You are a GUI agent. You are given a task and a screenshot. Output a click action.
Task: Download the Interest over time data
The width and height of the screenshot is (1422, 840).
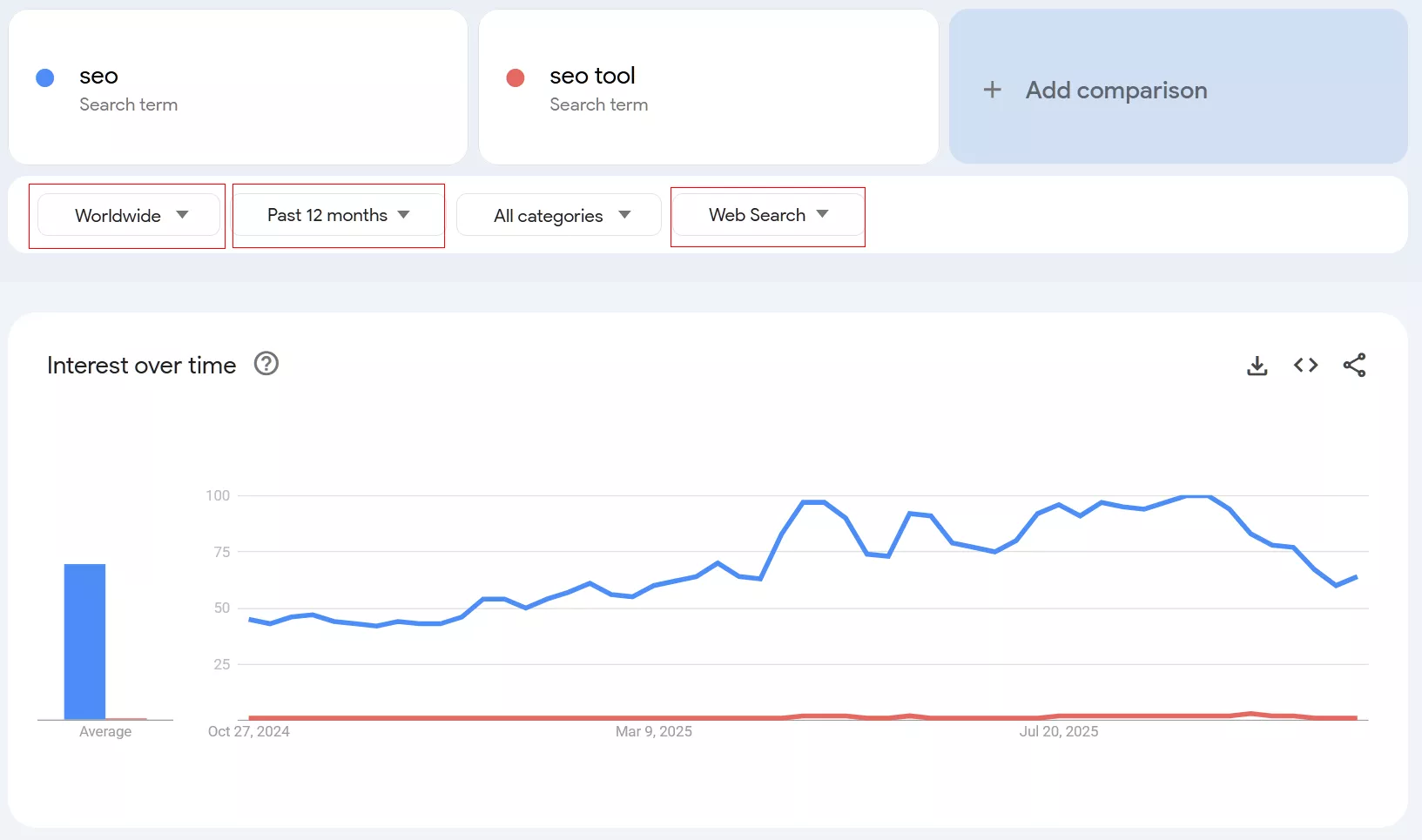click(1257, 366)
